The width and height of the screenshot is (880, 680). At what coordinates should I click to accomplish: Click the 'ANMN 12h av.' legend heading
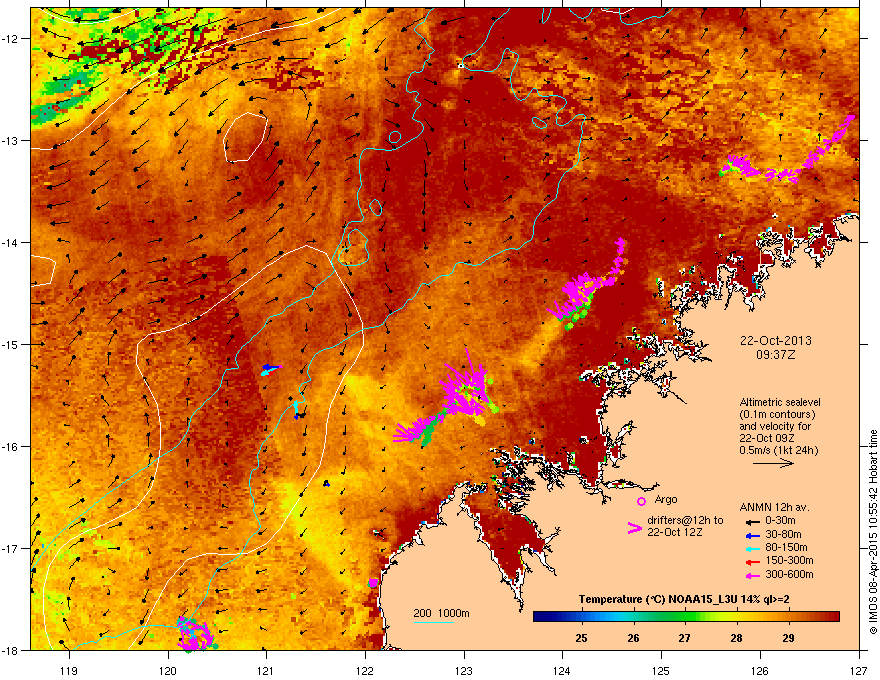pos(774,507)
